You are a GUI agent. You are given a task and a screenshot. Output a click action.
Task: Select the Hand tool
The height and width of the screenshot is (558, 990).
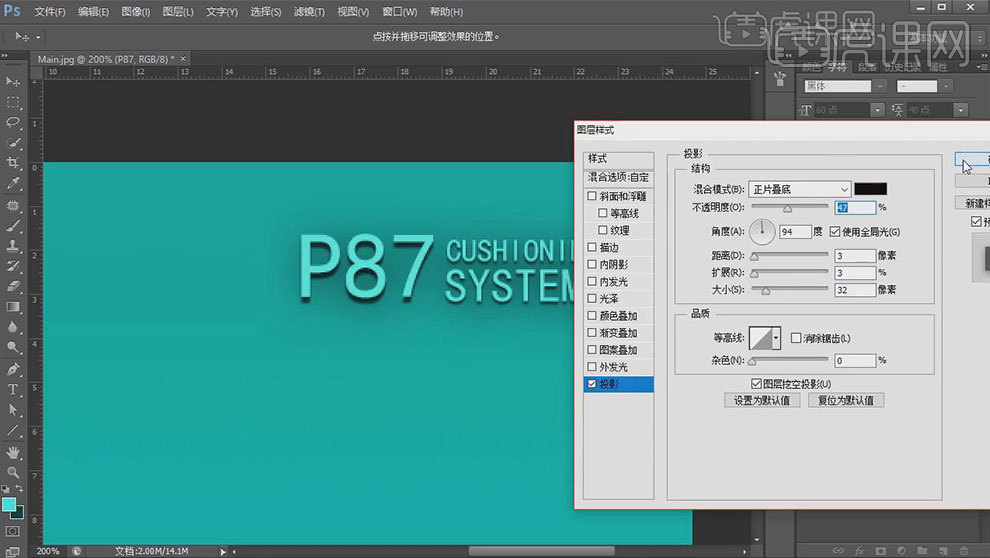pyautogui.click(x=13, y=451)
